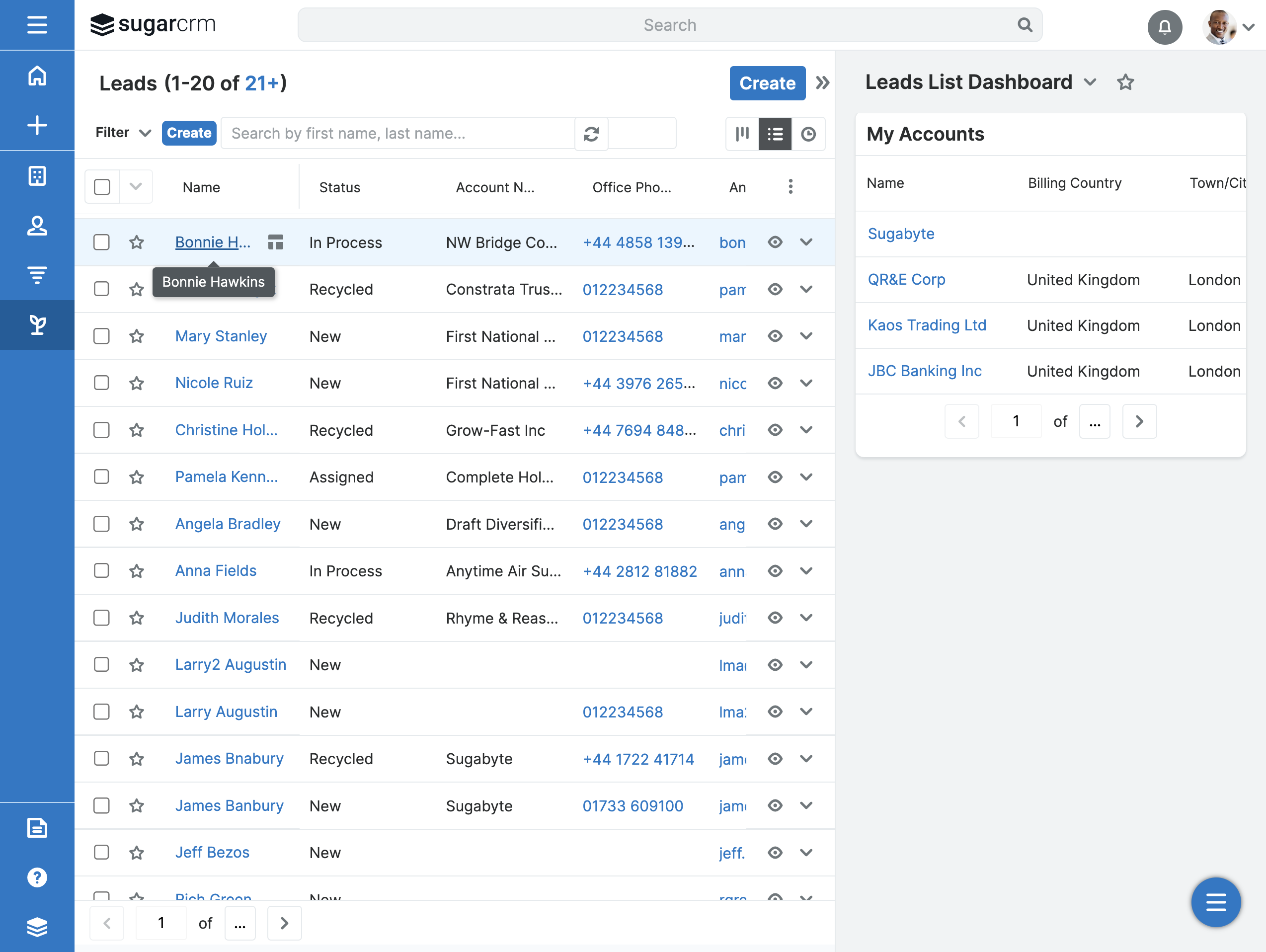1266x952 pixels.
Task: Open Larry2 Augustin lead link
Action: [x=231, y=665]
